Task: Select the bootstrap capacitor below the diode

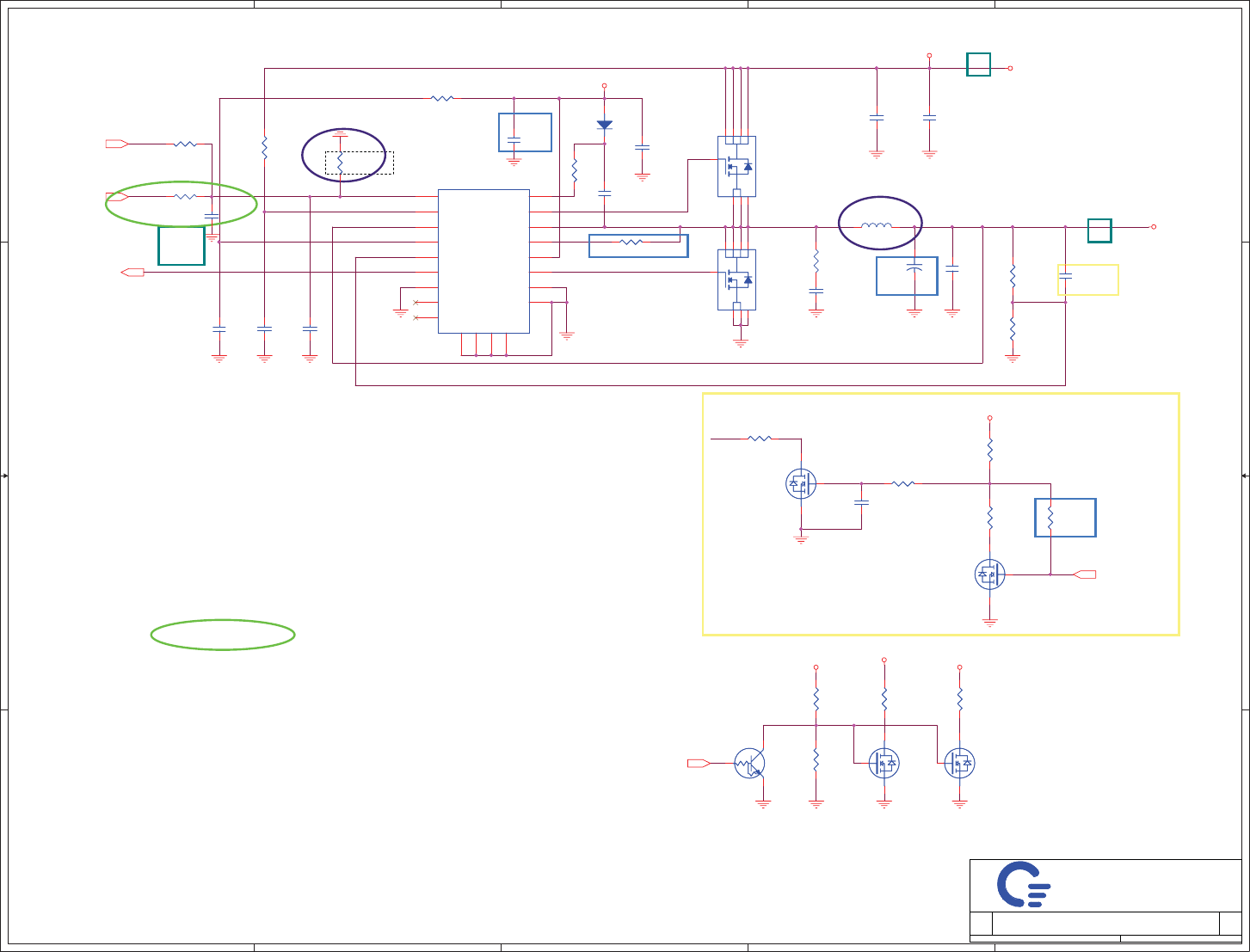Action: pyautogui.click(x=605, y=193)
